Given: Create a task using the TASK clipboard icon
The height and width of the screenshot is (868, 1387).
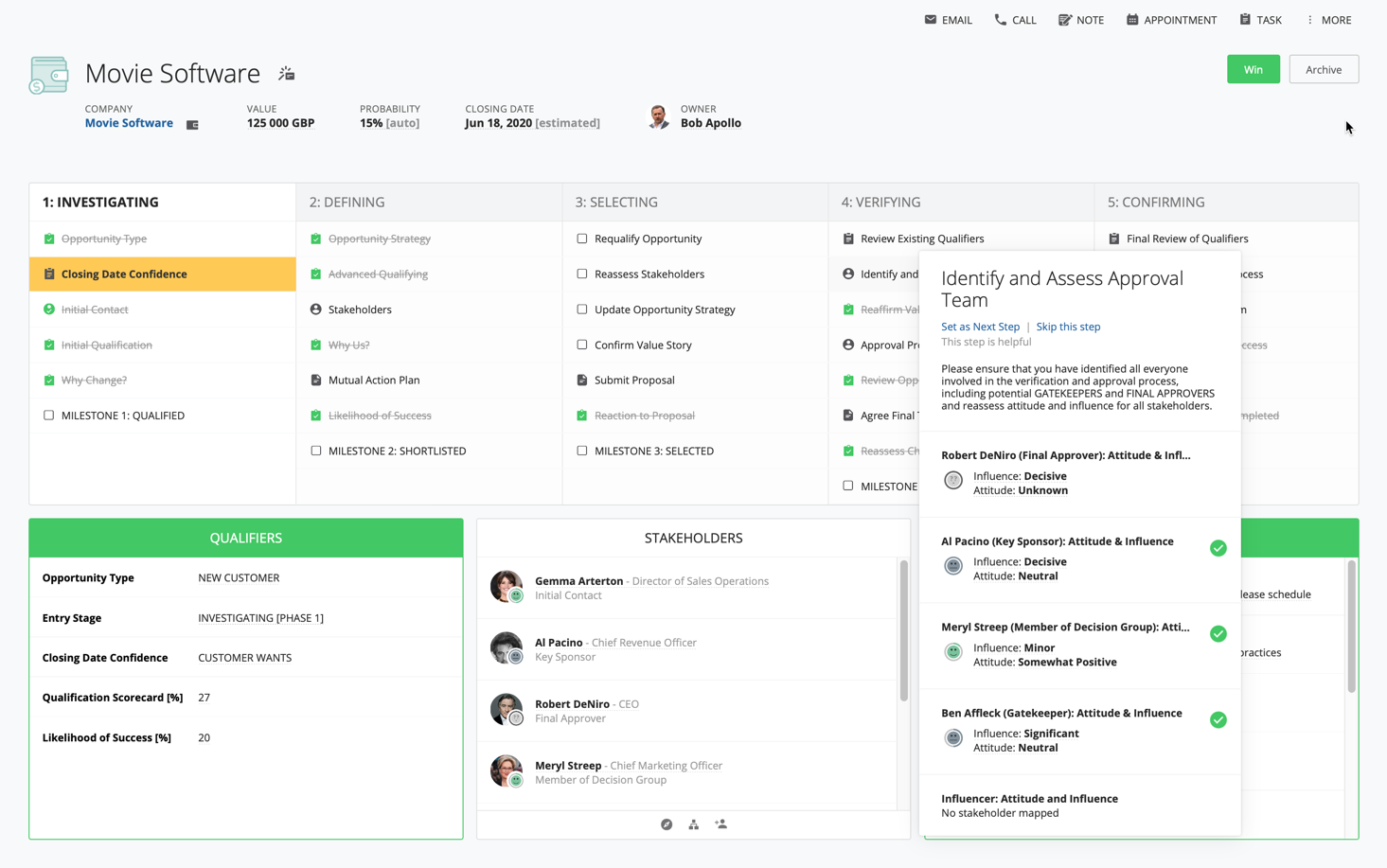Looking at the screenshot, I should point(1243,19).
